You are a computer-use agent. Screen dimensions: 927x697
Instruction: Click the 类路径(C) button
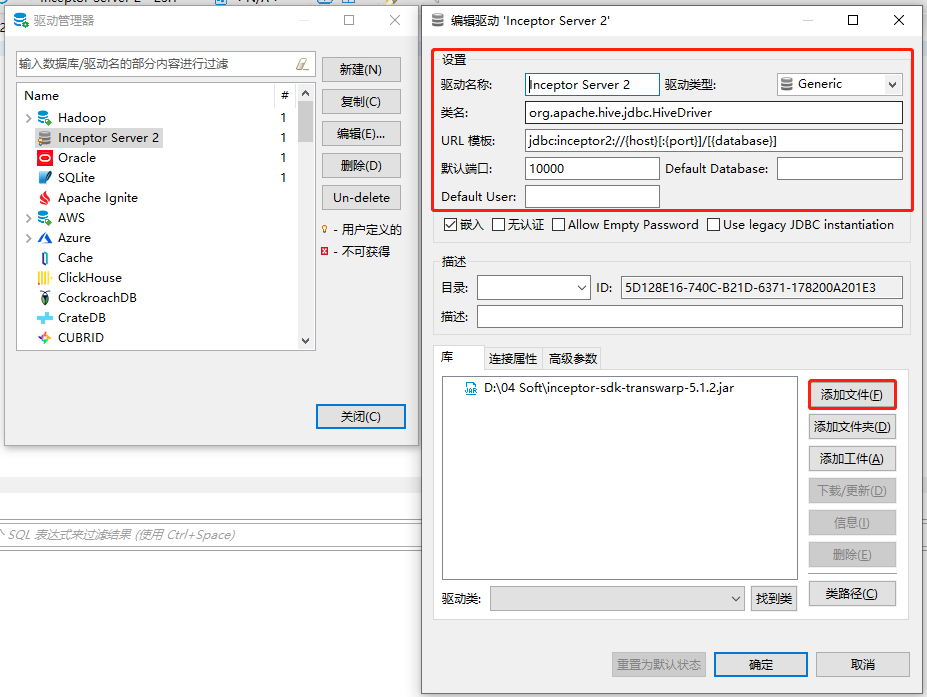[x=852, y=594]
